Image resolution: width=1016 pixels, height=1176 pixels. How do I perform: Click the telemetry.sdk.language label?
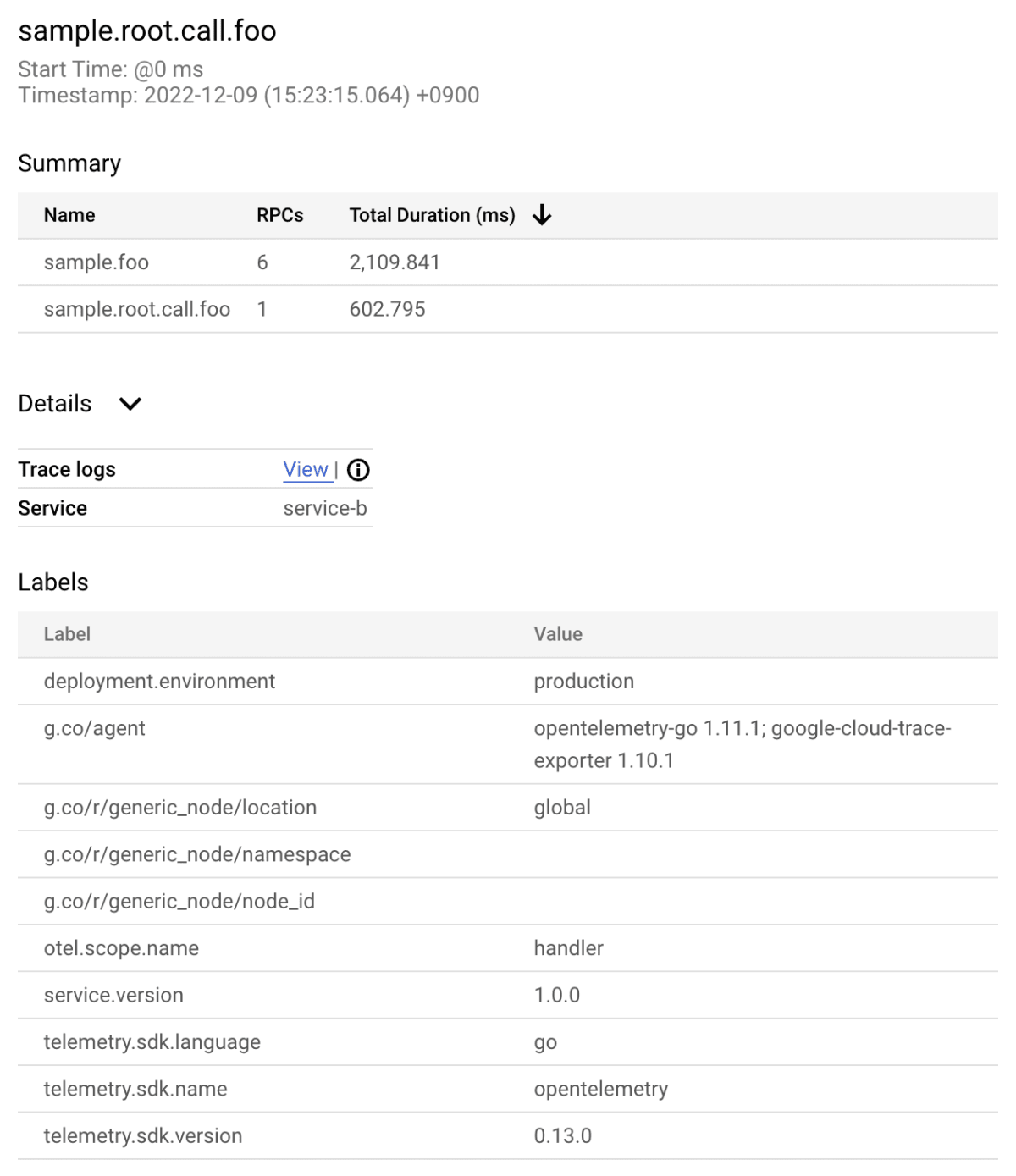point(152,1042)
